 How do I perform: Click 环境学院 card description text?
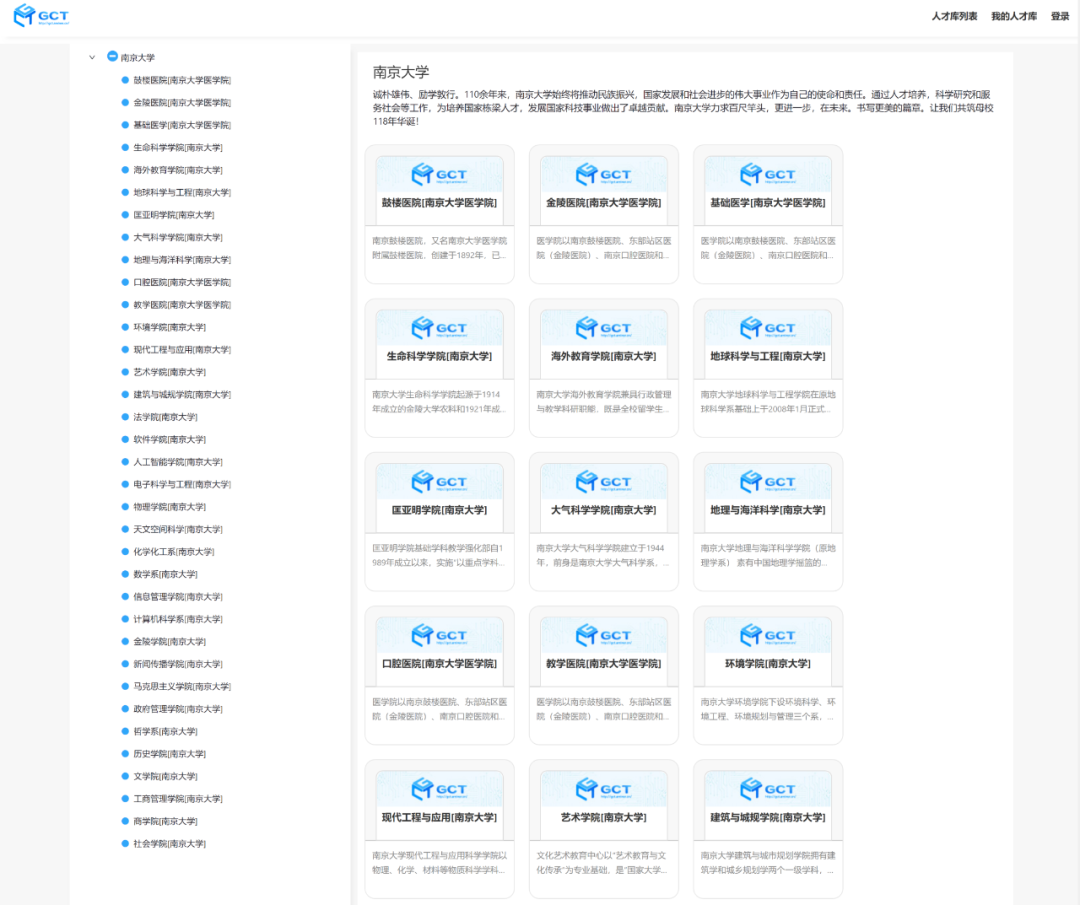click(768, 709)
